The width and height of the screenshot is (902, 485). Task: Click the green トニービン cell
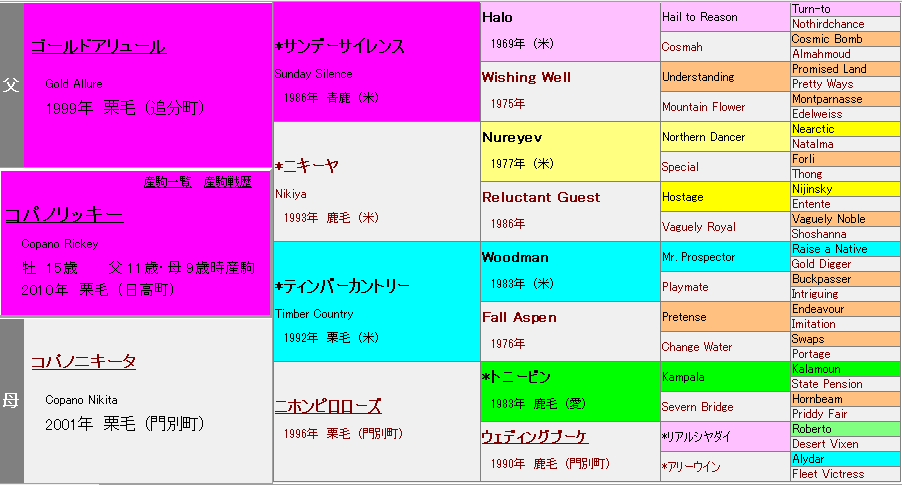[515, 377]
